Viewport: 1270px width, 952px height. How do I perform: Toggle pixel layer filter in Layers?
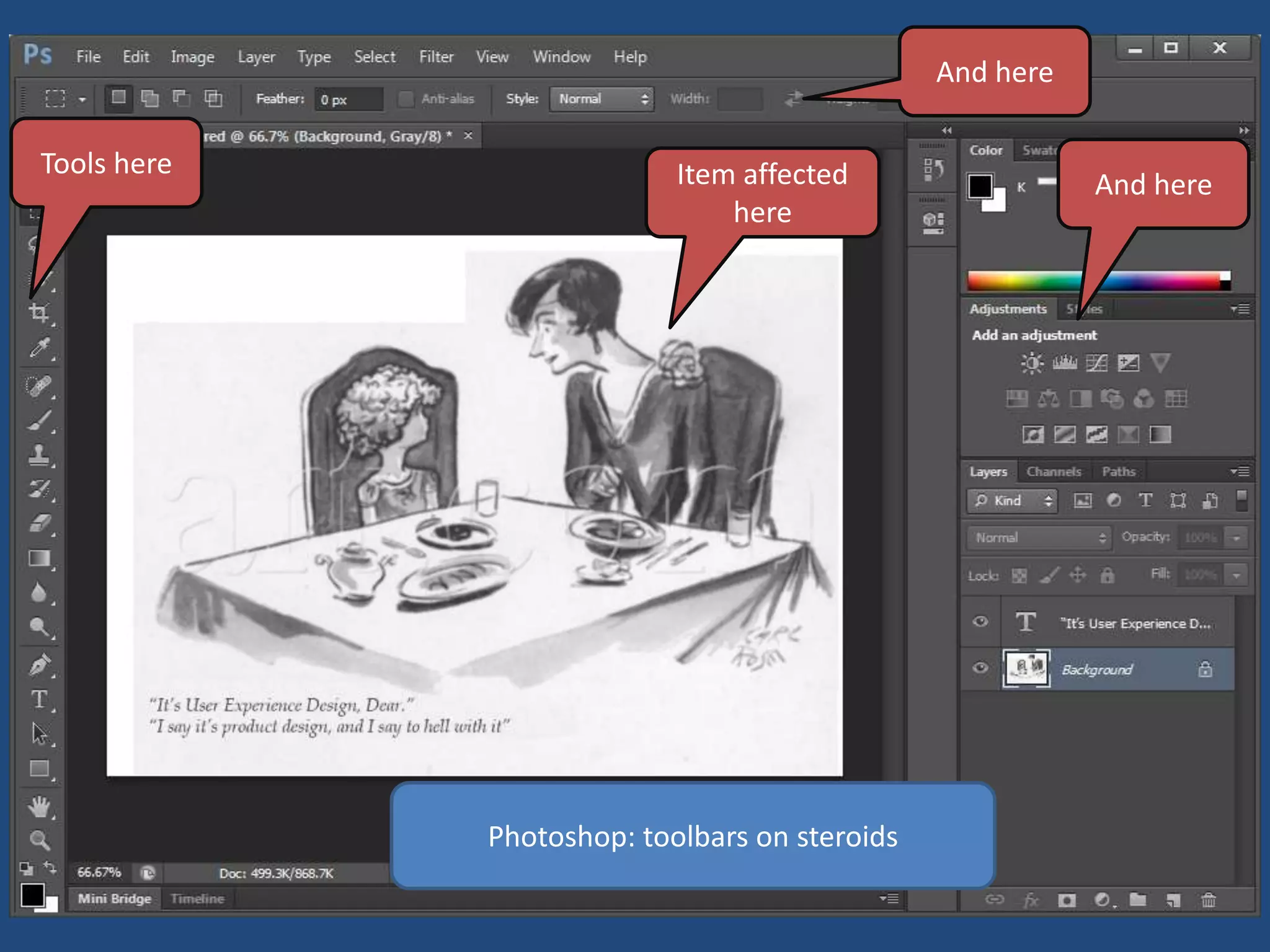(1083, 500)
